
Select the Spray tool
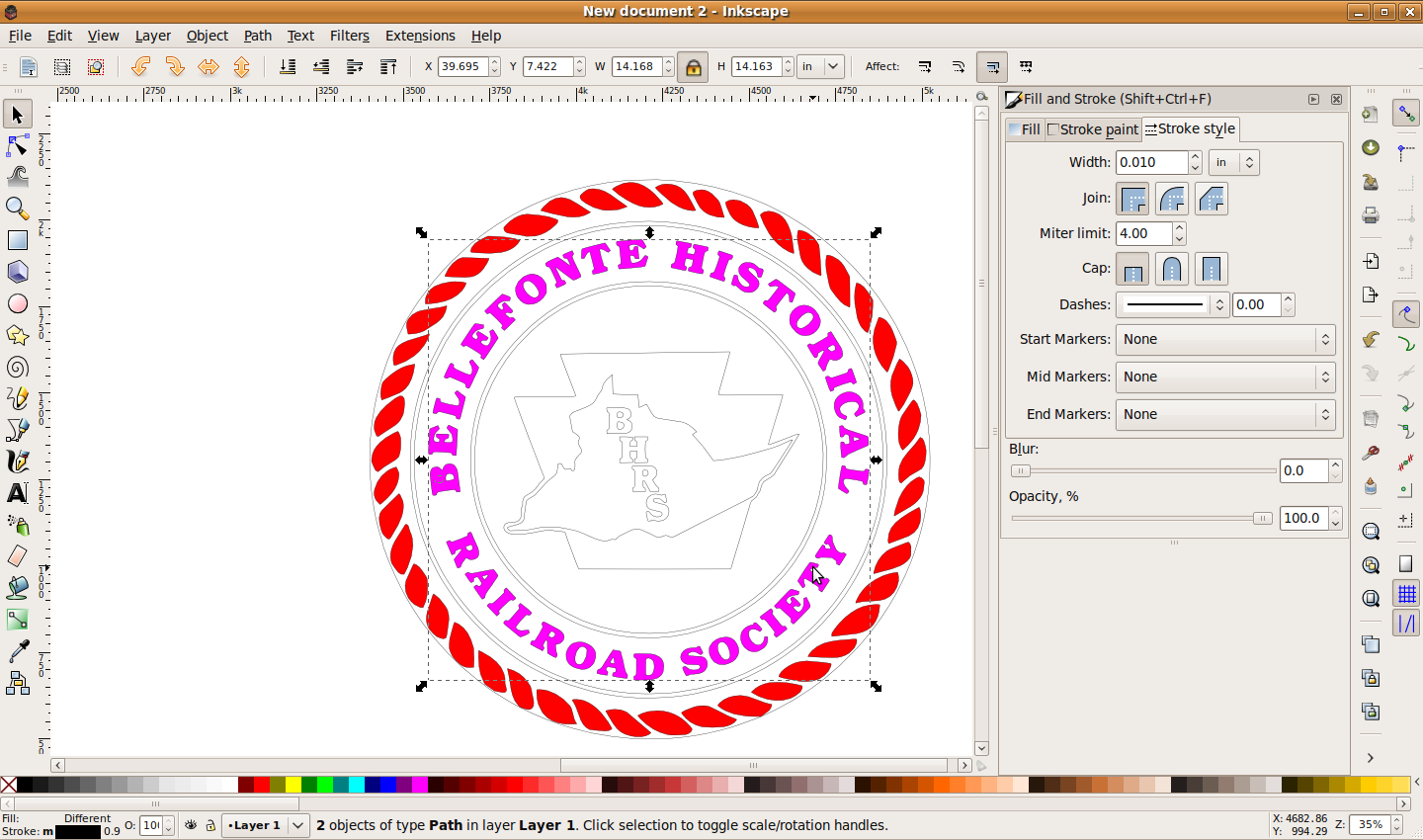[x=18, y=525]
